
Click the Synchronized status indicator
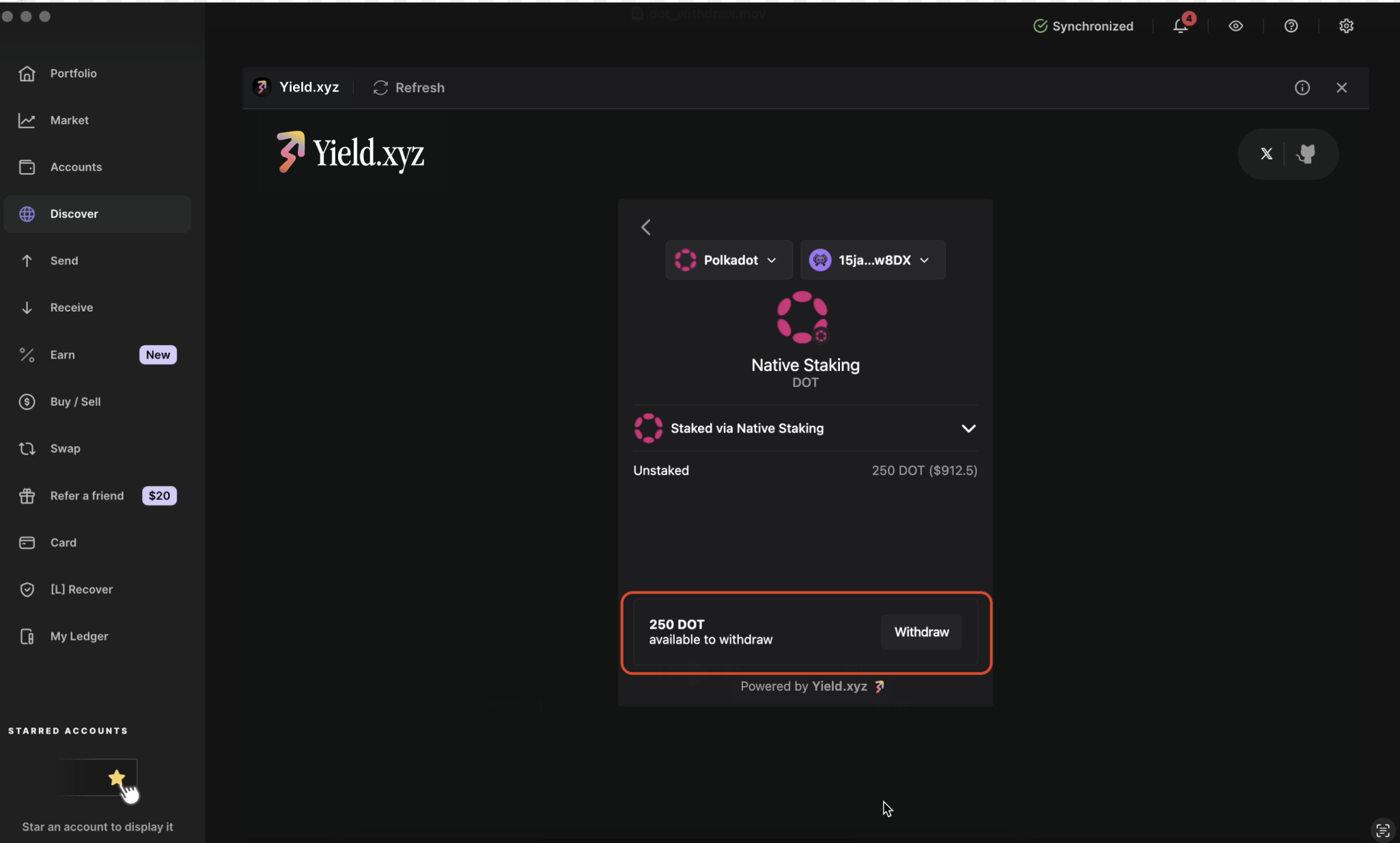point(1083,26)
